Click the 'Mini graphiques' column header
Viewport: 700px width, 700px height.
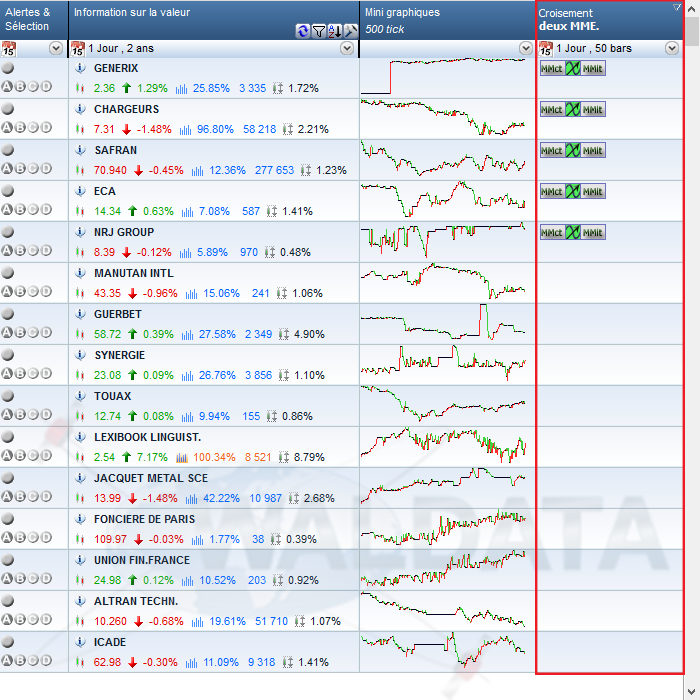click(447, 20)
